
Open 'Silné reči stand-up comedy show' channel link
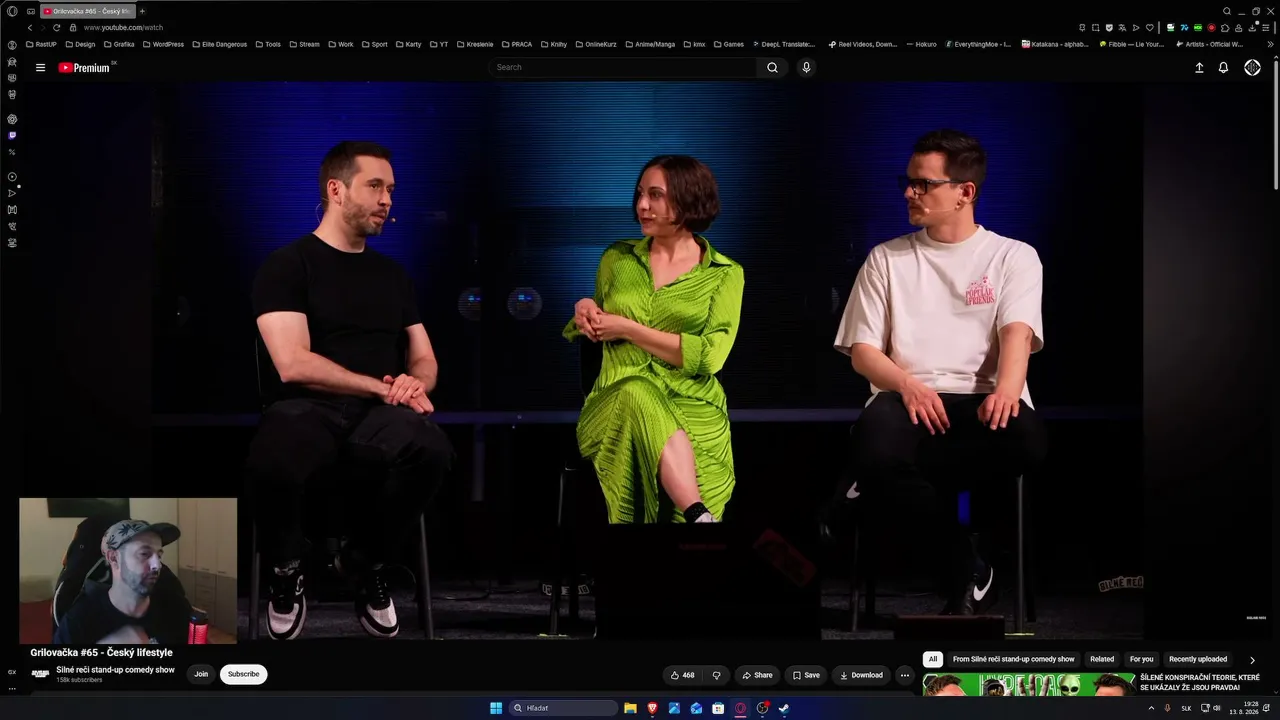[115, 670]
